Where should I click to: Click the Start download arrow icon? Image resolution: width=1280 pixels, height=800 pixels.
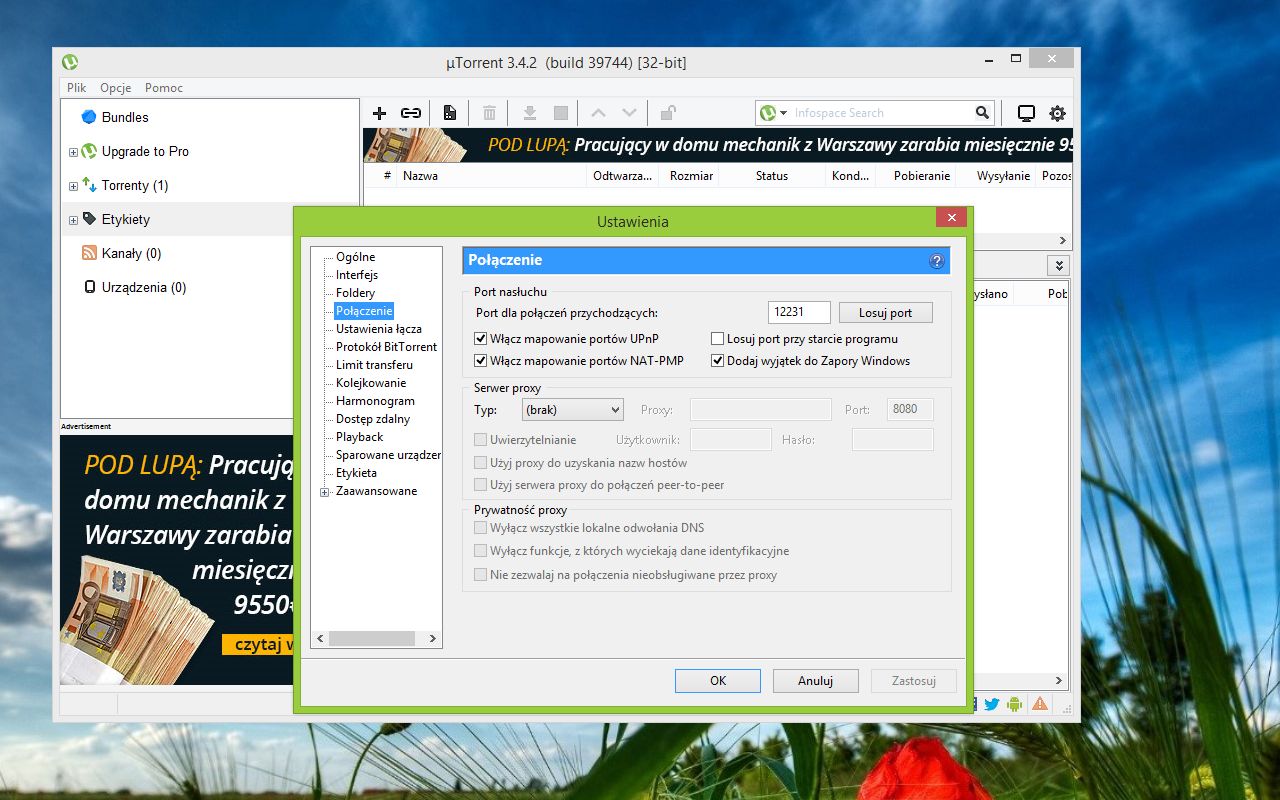tap(530, 113)
